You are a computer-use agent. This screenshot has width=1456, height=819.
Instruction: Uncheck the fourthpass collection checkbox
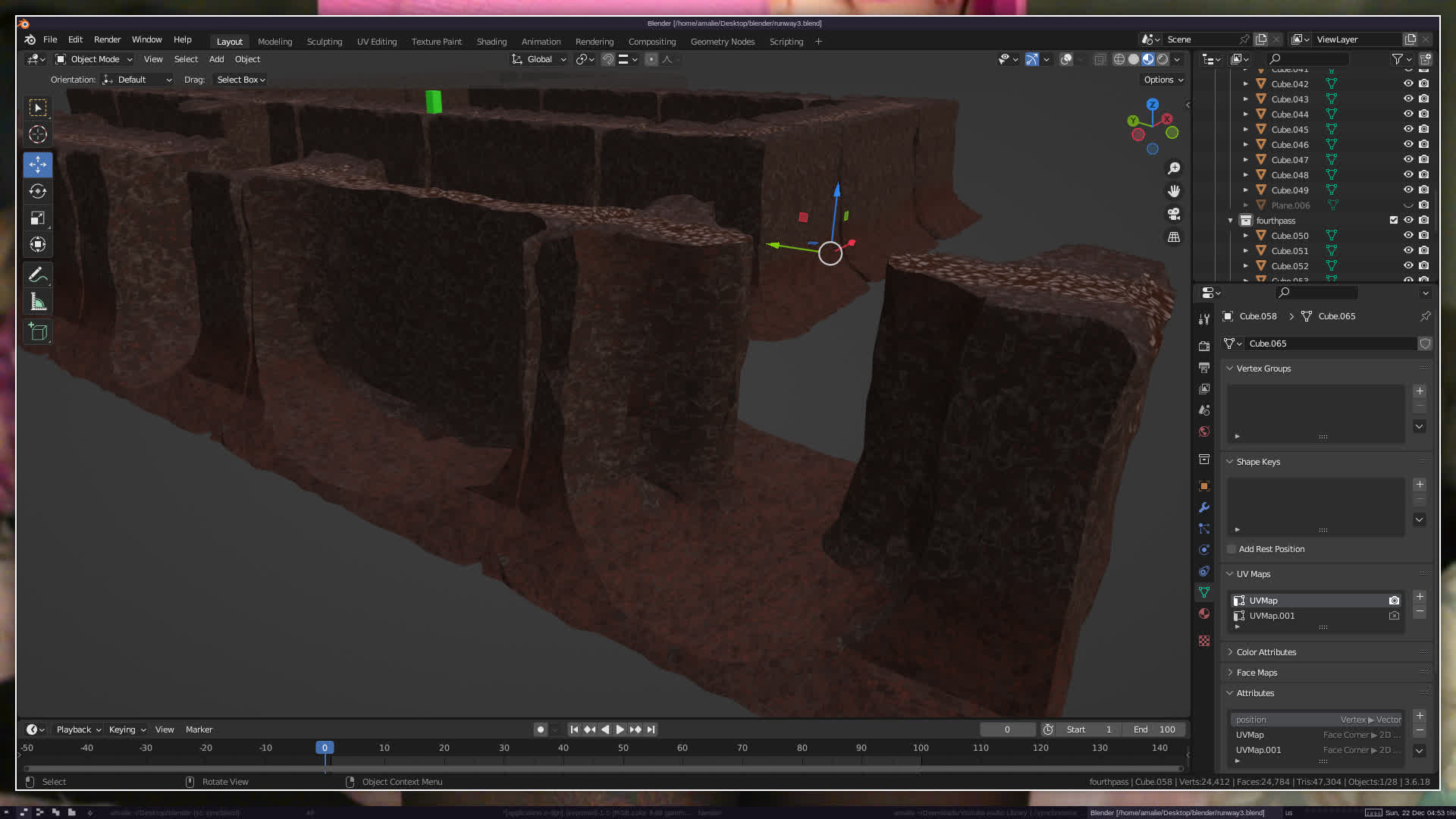pos(1394,220)
